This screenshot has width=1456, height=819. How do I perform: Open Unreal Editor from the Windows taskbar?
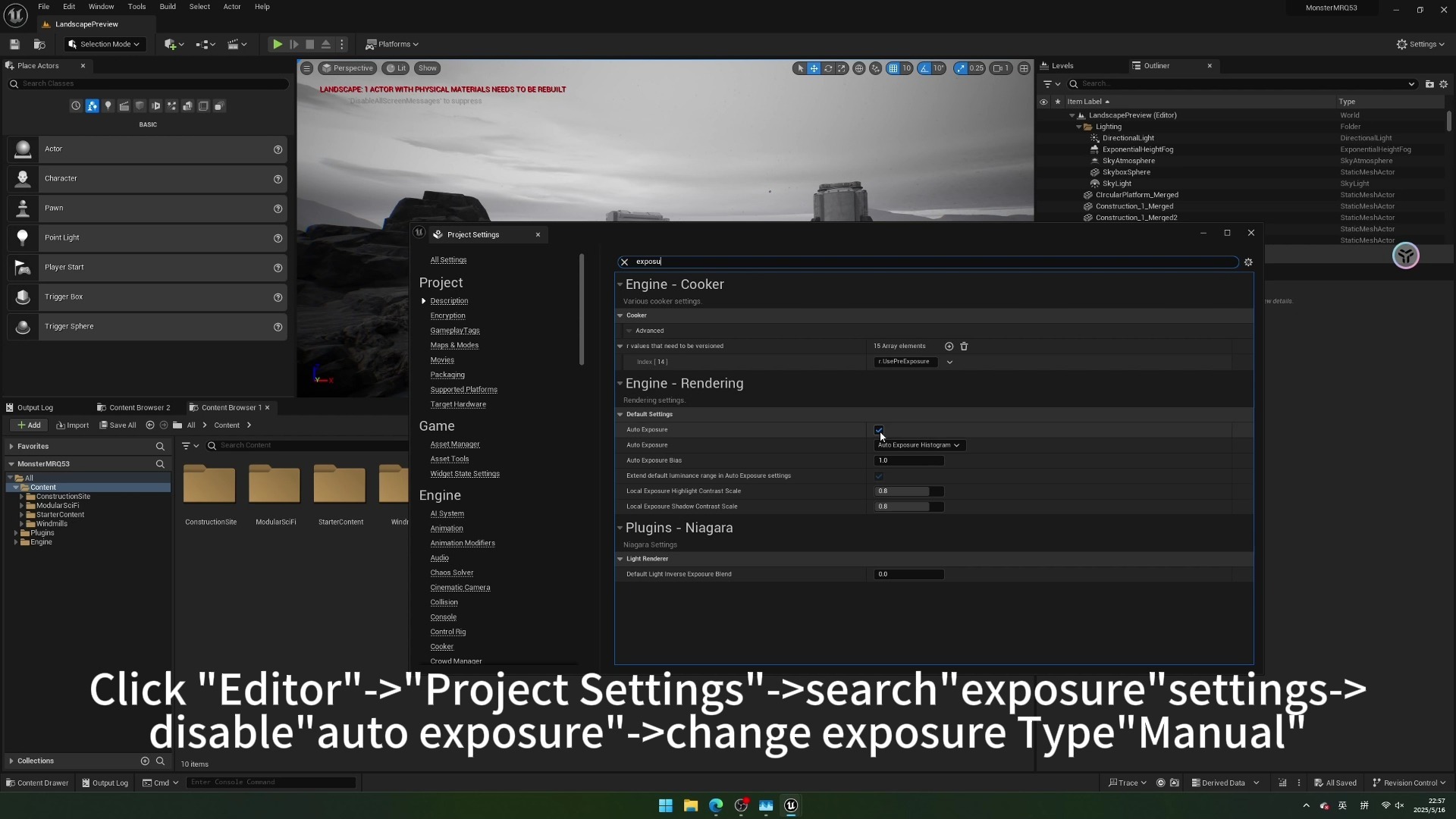(791, 805)
